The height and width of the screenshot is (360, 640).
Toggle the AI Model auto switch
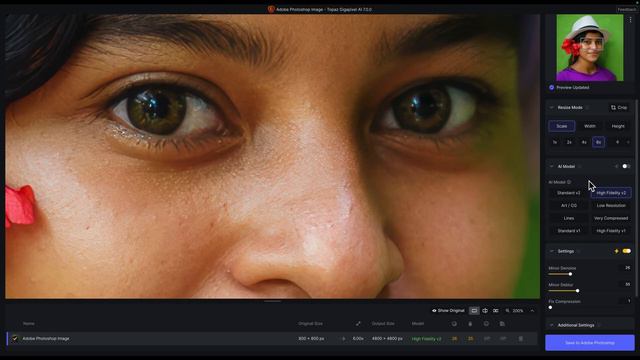pos(626,167)
